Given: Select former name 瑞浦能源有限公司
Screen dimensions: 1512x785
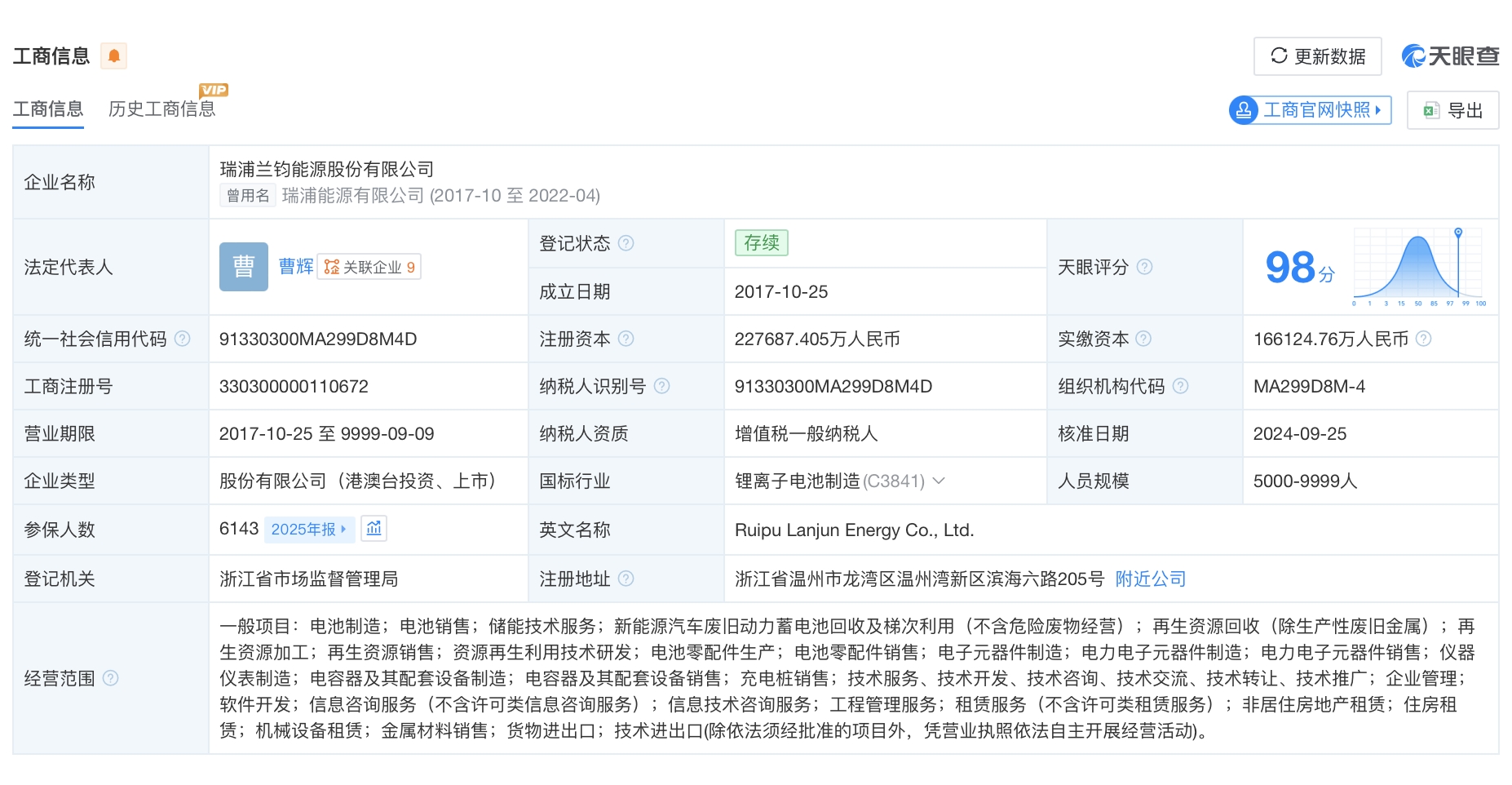Looking at the screenshot, I should coord(353,196).
